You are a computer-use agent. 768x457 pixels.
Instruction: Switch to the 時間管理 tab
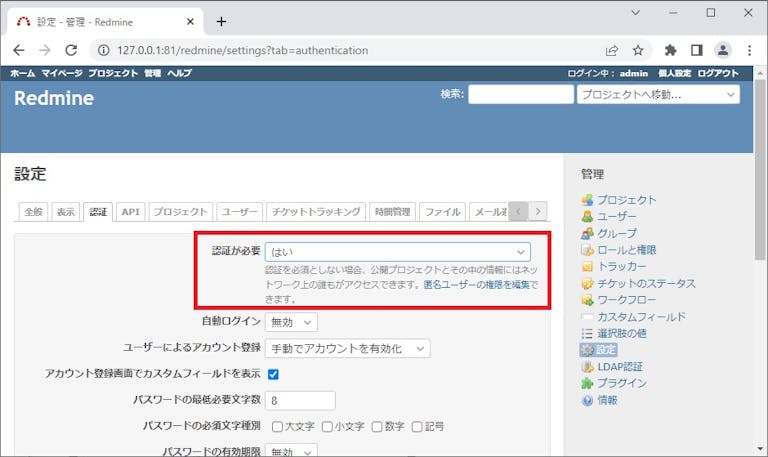point(392,212)
